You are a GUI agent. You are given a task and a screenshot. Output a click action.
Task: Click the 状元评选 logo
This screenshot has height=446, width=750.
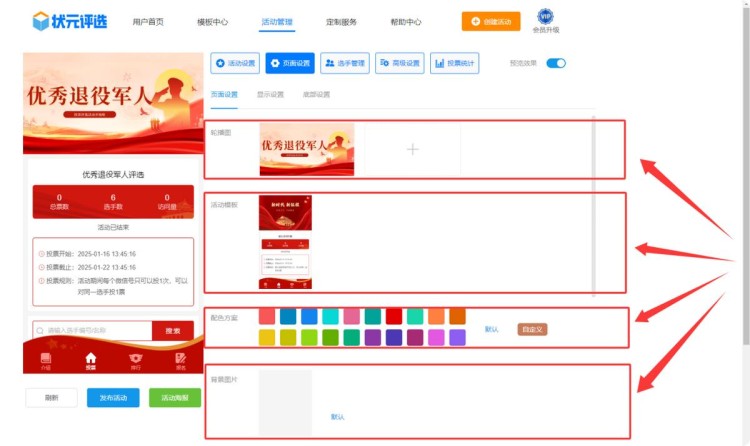(70, 21)
